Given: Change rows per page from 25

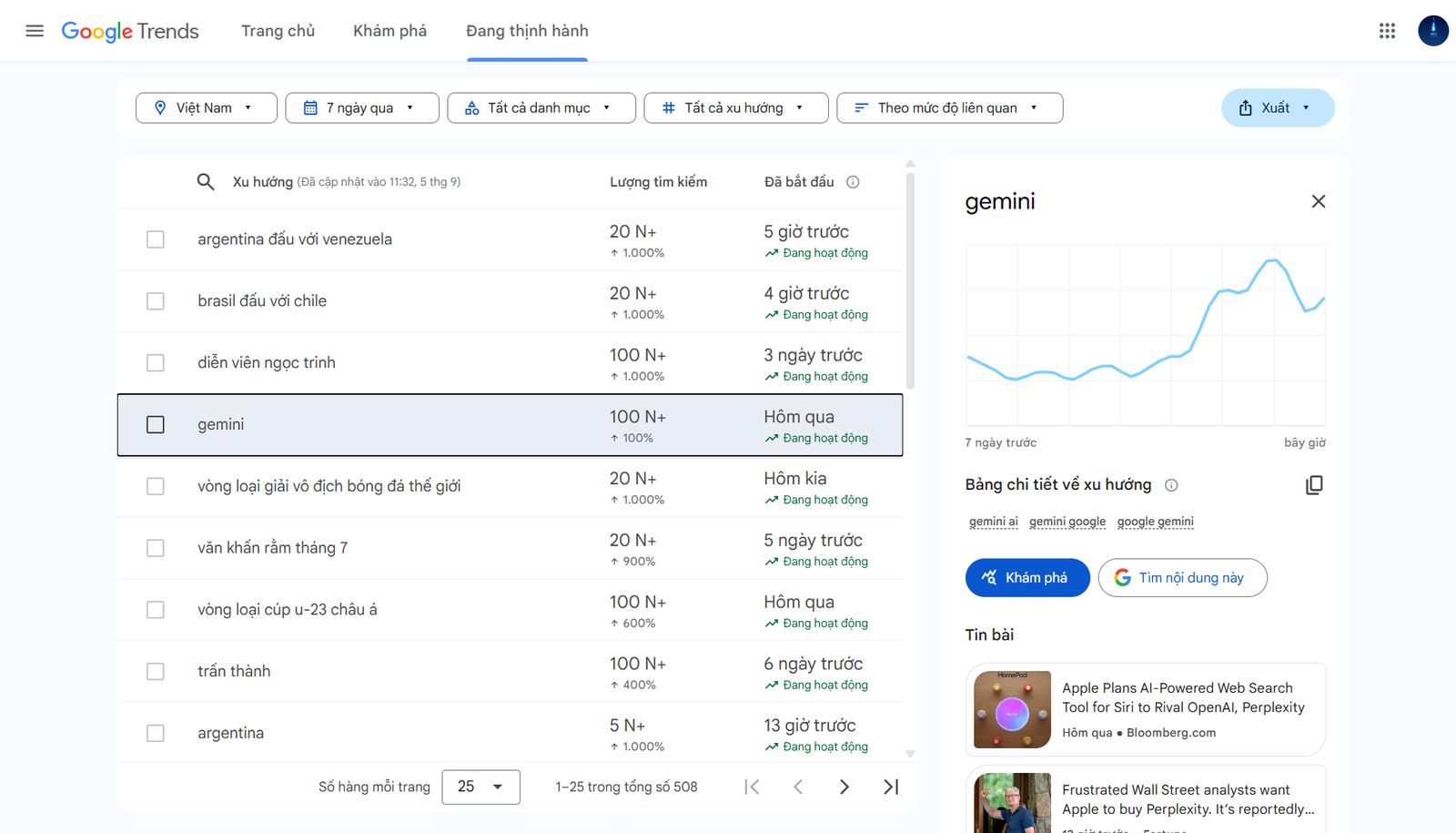Looking at the screenshot, I should tap(481, 787).
